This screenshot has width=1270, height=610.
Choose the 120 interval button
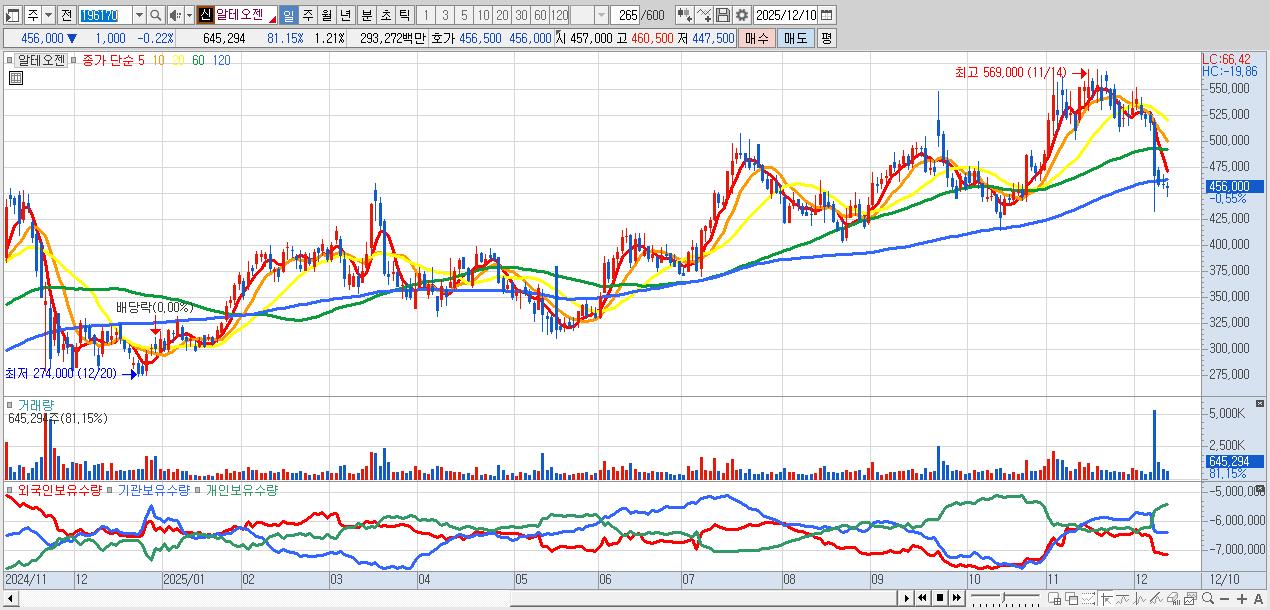click(557, 16)
